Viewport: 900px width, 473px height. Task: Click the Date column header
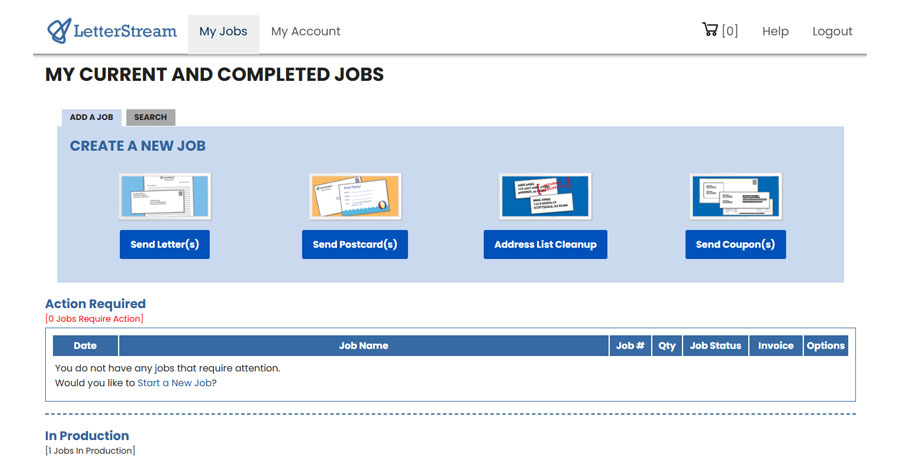[85, 346]
